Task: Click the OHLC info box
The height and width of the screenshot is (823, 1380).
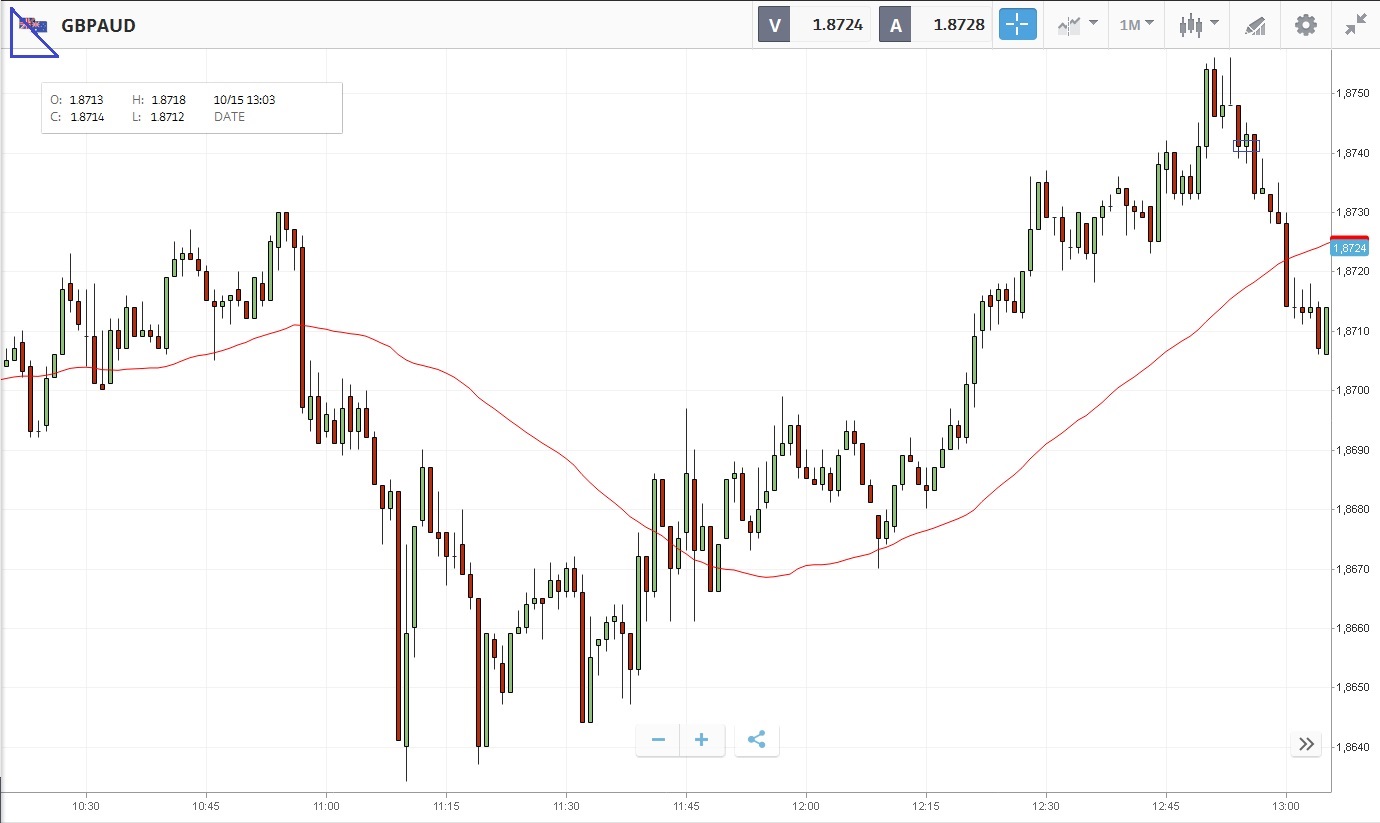Action: coord(192,108)
